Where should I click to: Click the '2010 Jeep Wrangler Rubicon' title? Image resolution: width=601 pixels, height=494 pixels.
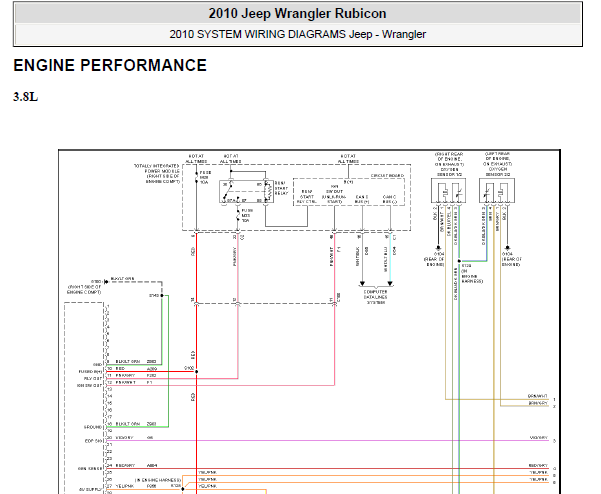coord(297,13)
